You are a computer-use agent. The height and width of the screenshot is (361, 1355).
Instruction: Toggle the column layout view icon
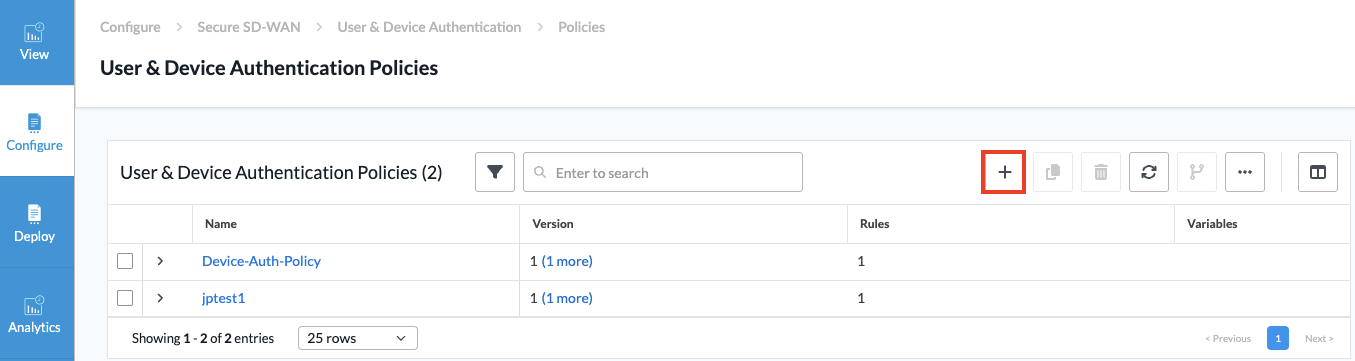[1318, 172]
